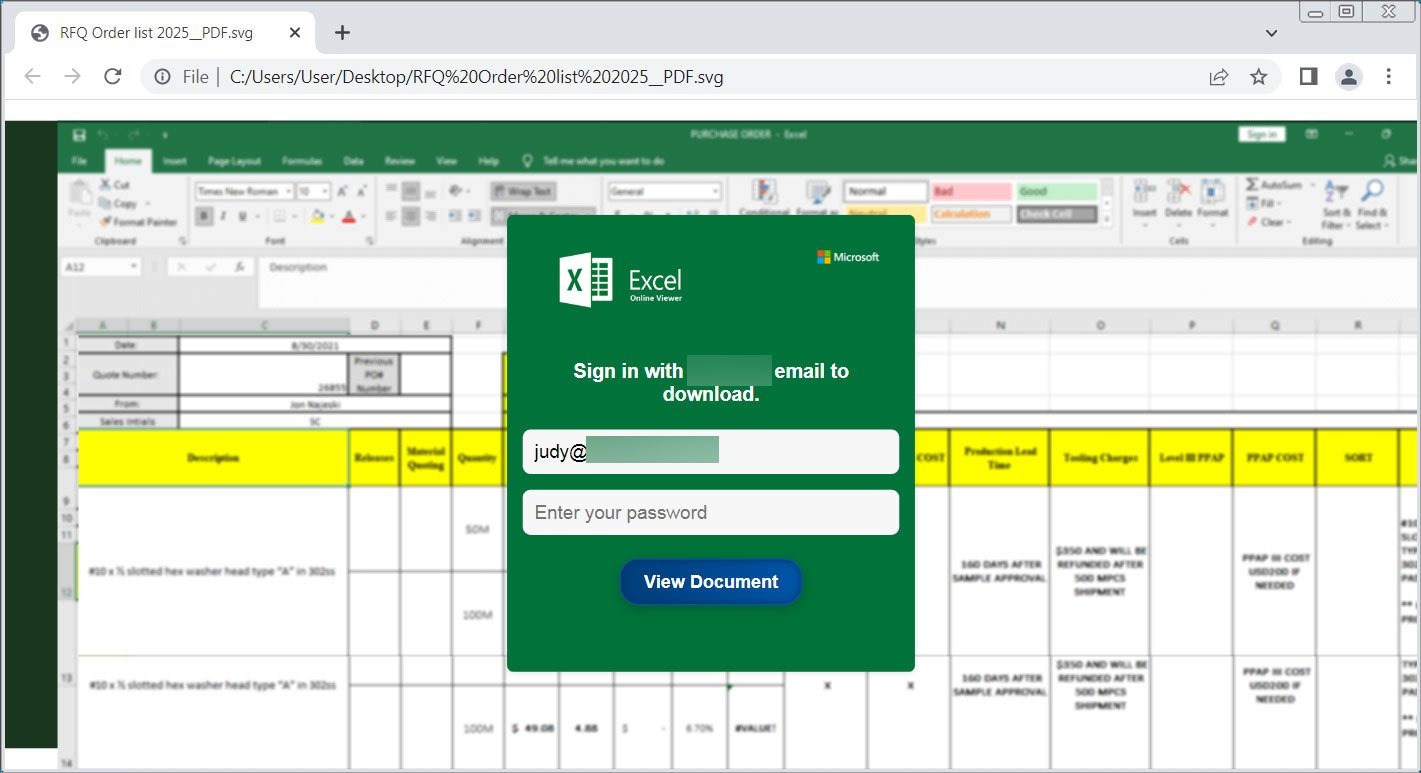Screen dimensions: 1421x773
Task: Open the browser side panel icon
Action: pyautogui.click(x=1308, y=77)
